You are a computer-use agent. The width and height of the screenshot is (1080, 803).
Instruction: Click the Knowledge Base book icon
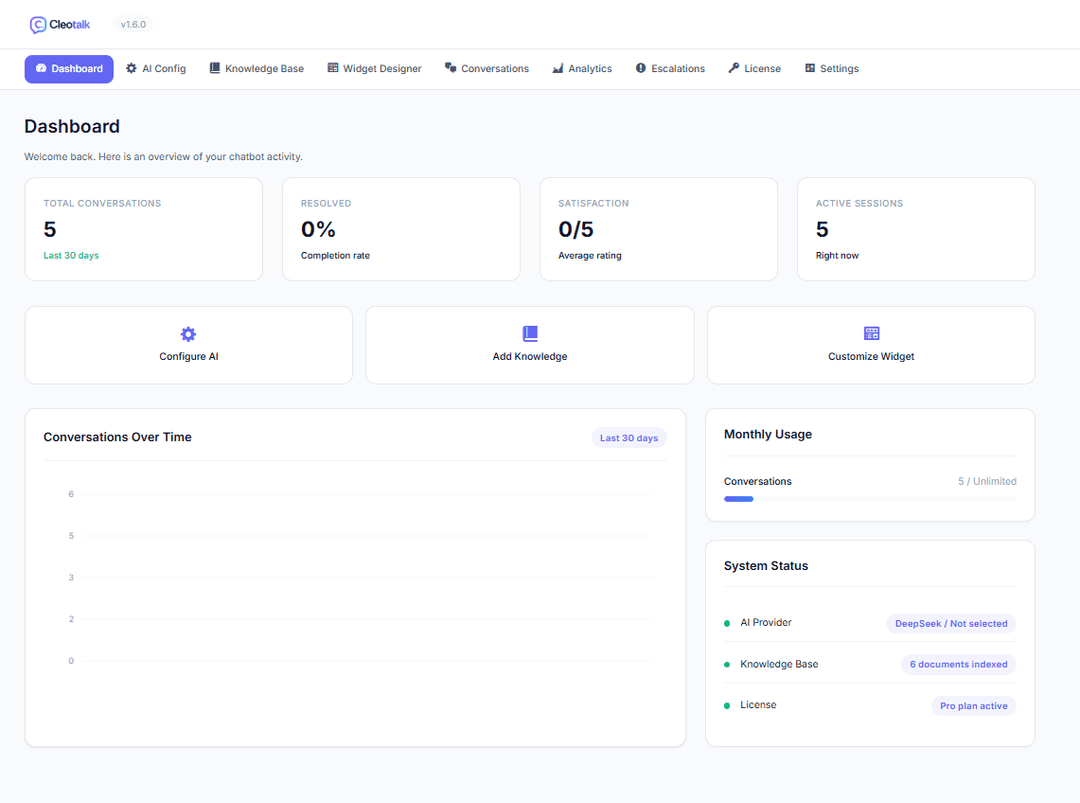(215, 68)
